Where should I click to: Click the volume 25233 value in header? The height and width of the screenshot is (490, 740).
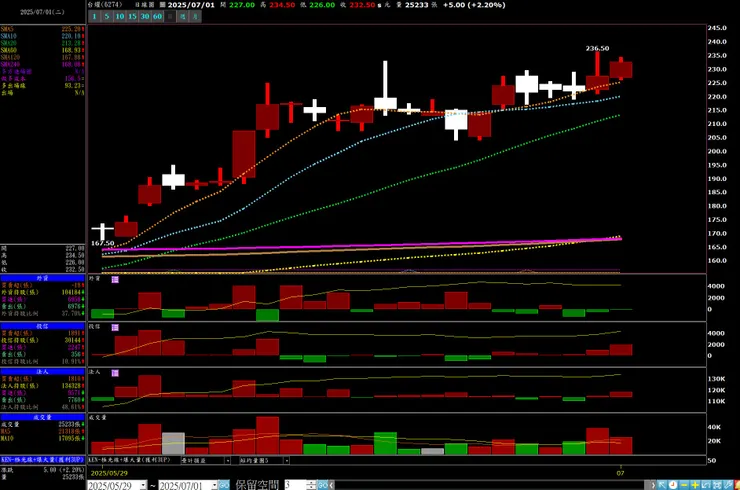[416, 5]
